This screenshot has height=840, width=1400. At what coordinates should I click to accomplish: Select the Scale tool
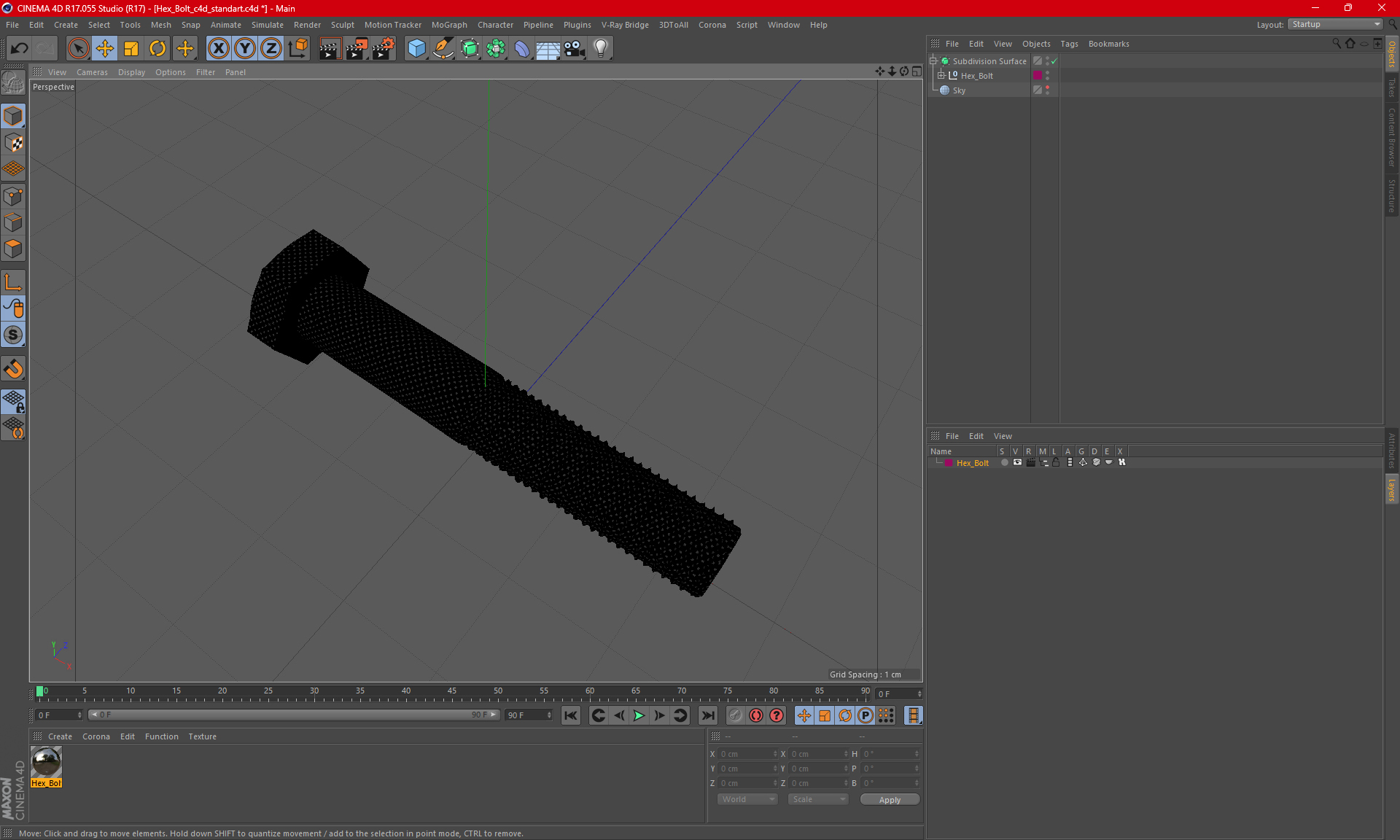(131, 49)
